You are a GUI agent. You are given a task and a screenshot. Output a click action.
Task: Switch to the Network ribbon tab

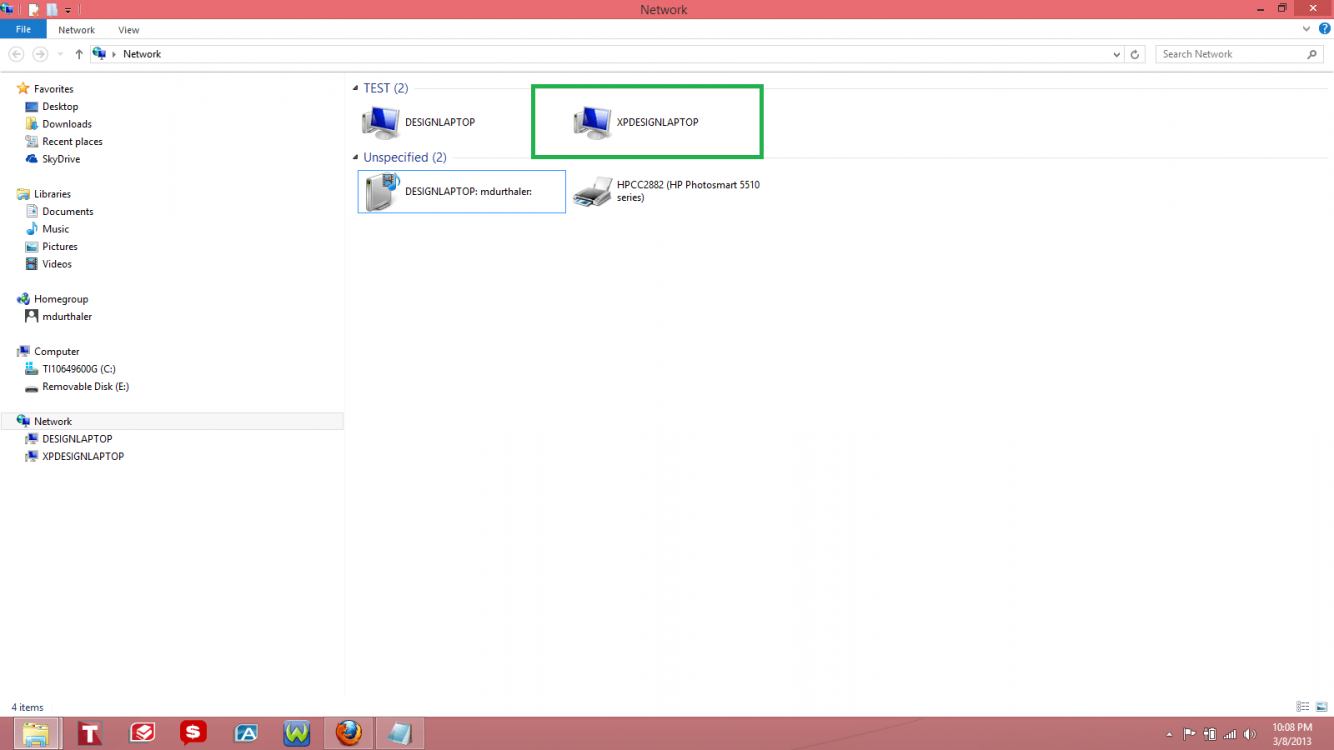(x=77, y=30)
